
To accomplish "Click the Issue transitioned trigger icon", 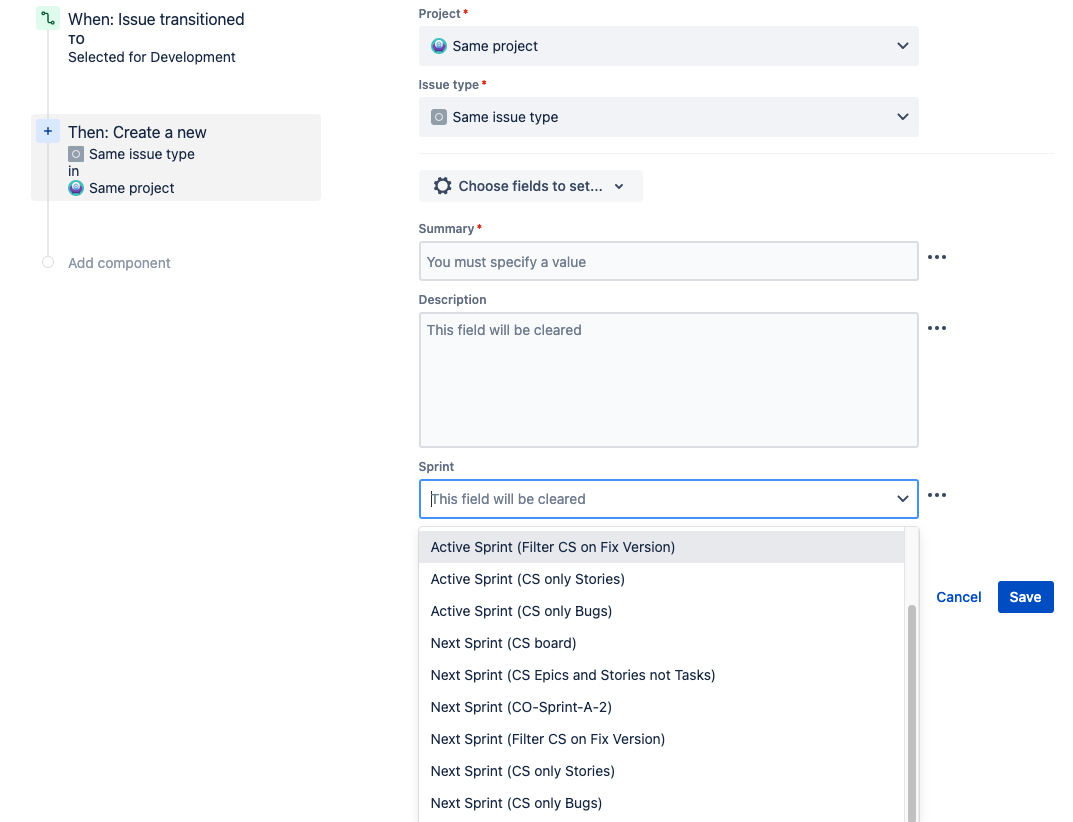I will coord(48,18).
